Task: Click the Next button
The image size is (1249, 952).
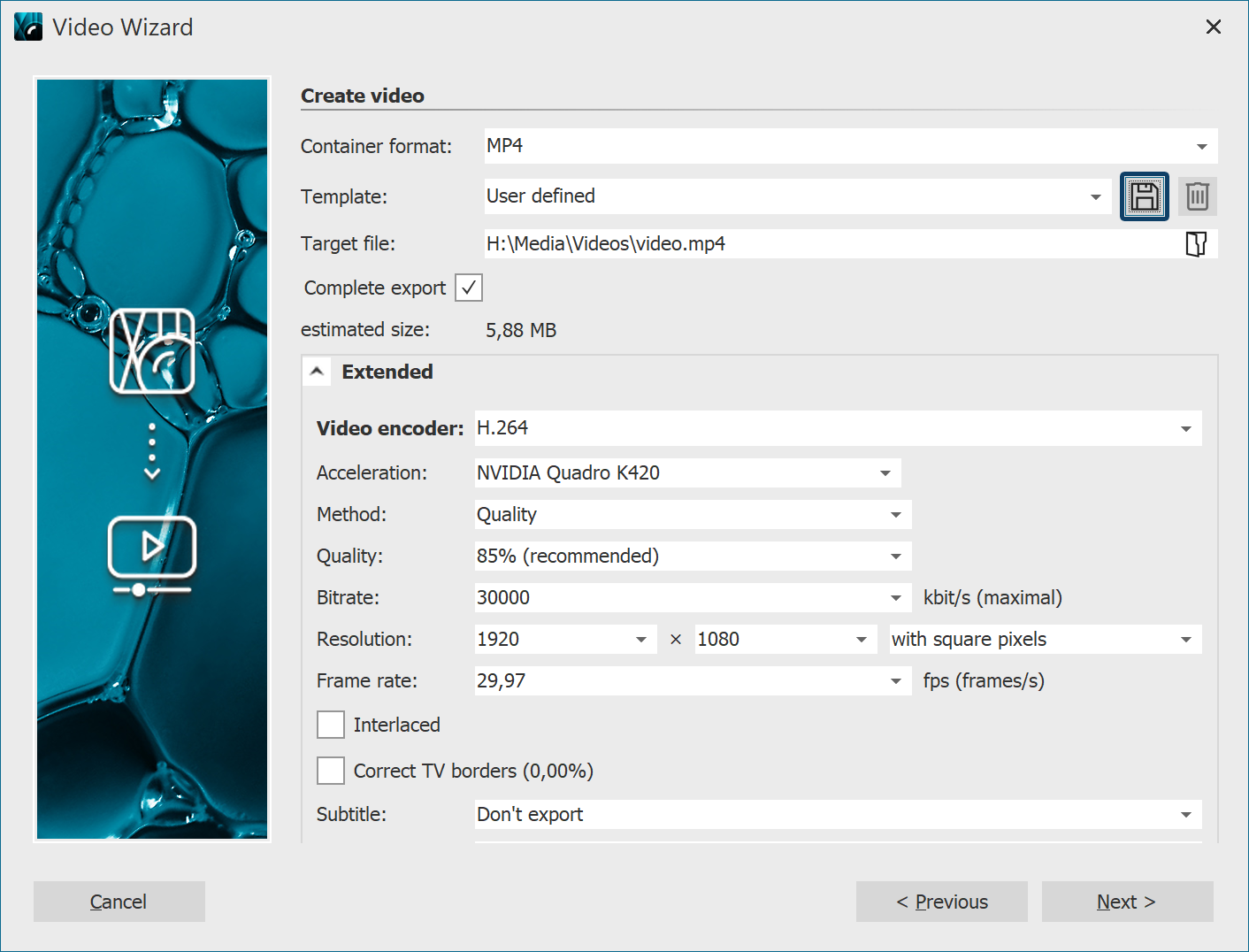Action: coord(1126,902)
